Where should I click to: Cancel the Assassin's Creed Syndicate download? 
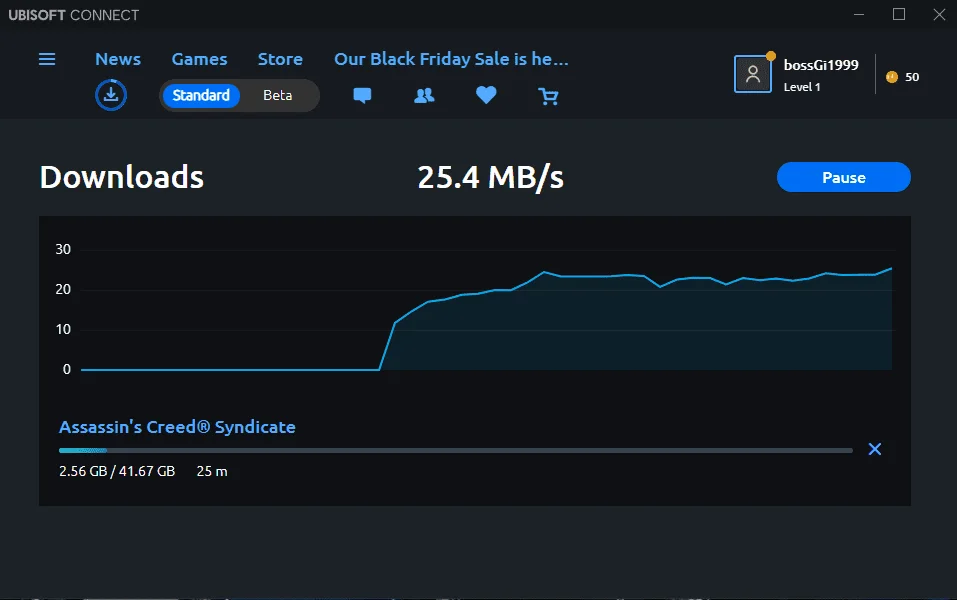coord(875,449)
